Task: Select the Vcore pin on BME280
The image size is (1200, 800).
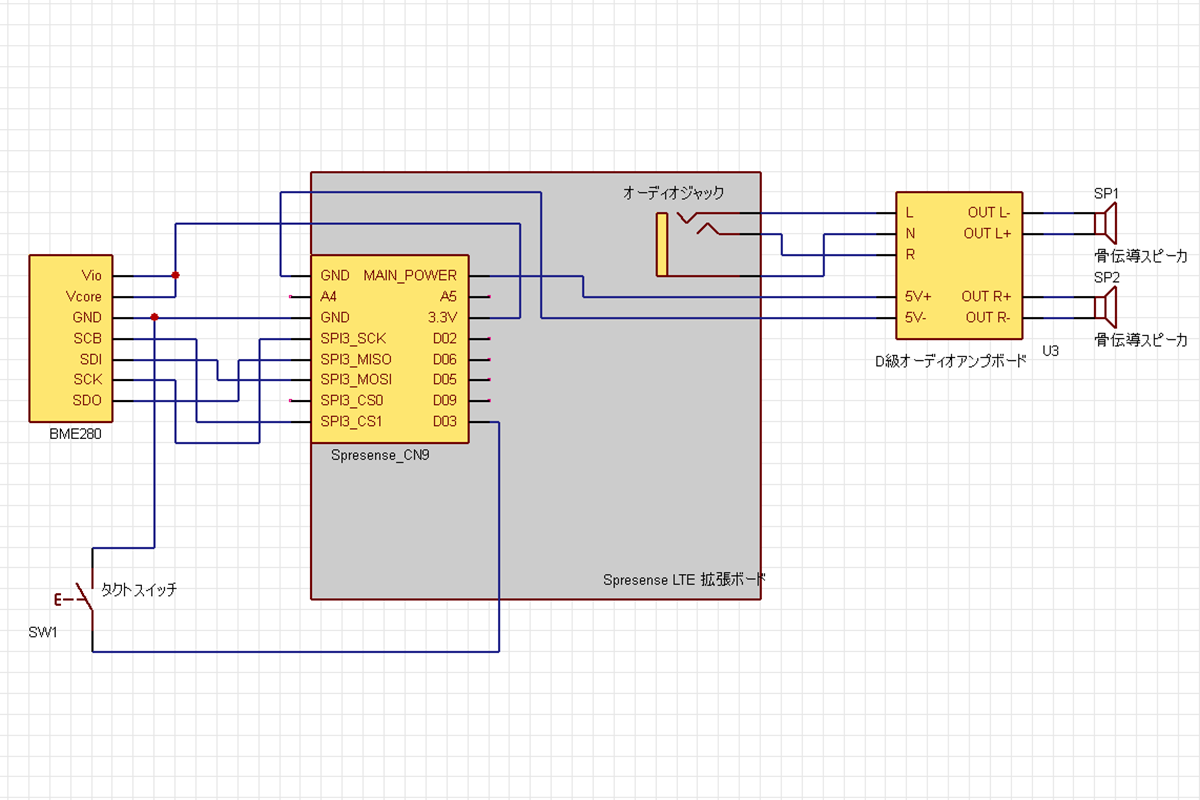Action: coord(83,296)
